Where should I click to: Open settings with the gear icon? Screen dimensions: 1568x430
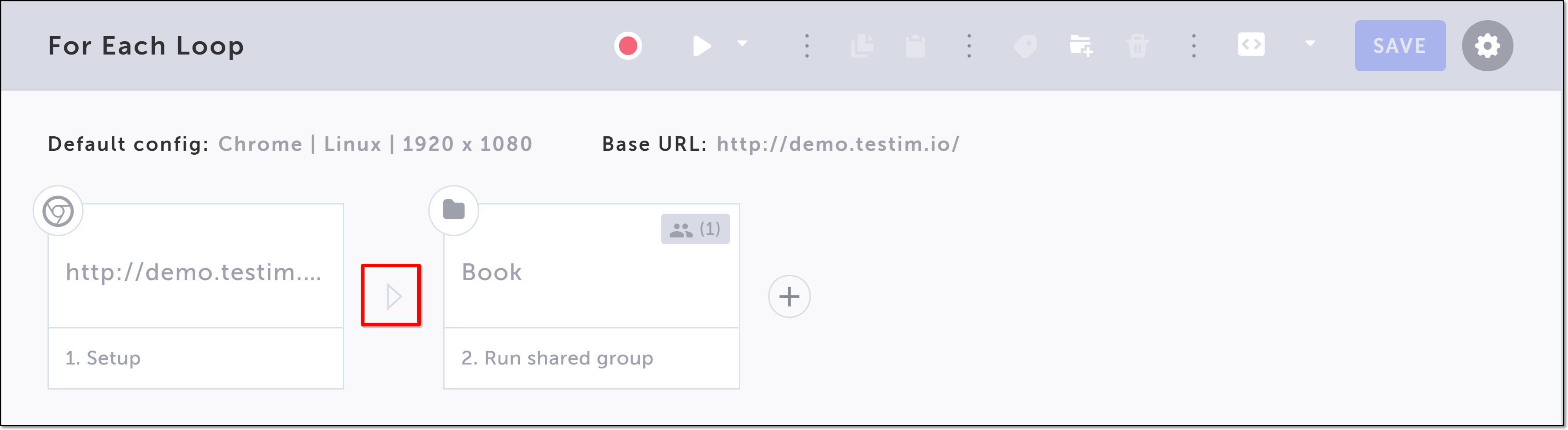tap(1487, 46)
